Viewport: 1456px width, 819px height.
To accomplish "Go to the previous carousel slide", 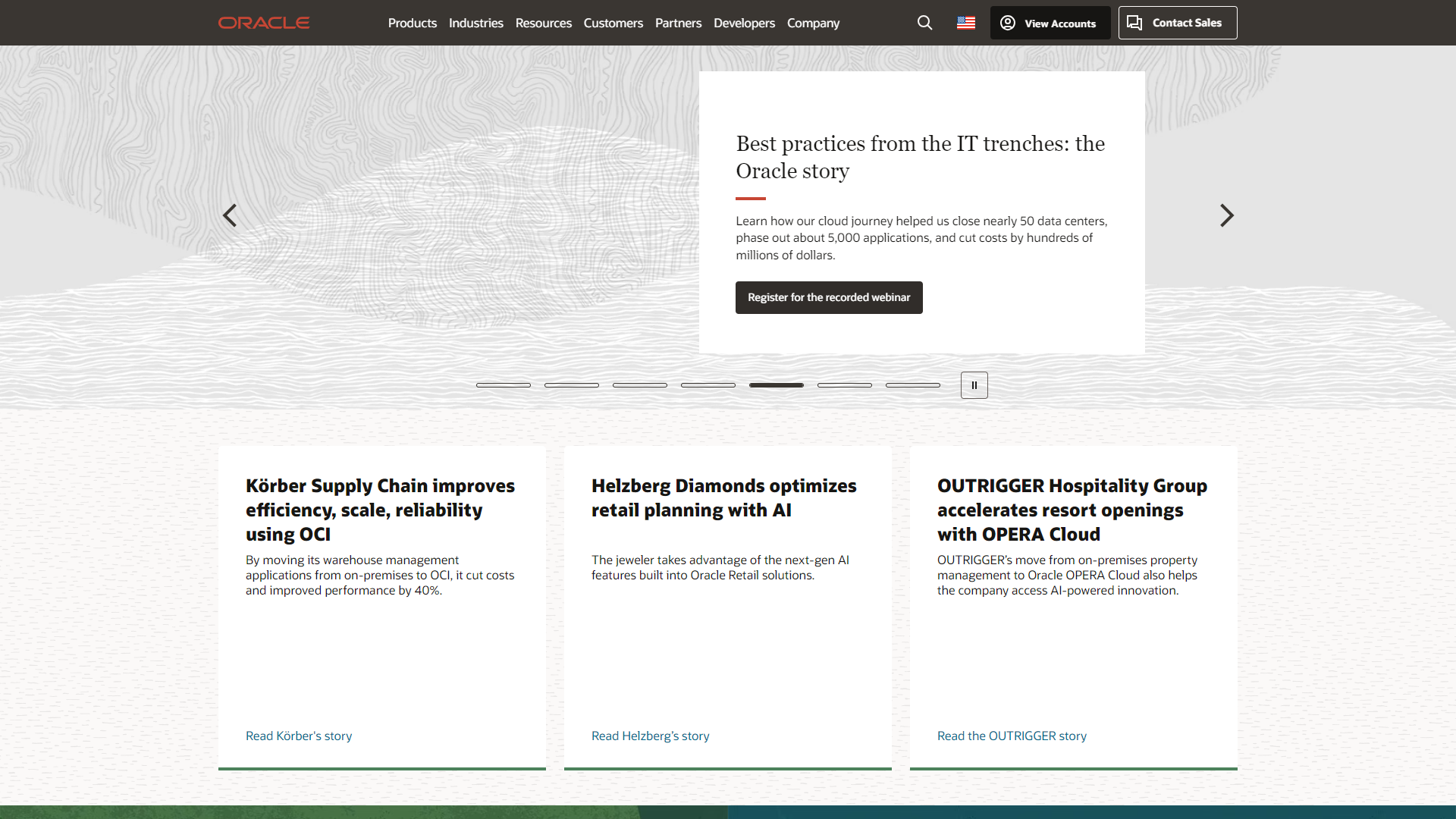I will [x=229, y=215].
